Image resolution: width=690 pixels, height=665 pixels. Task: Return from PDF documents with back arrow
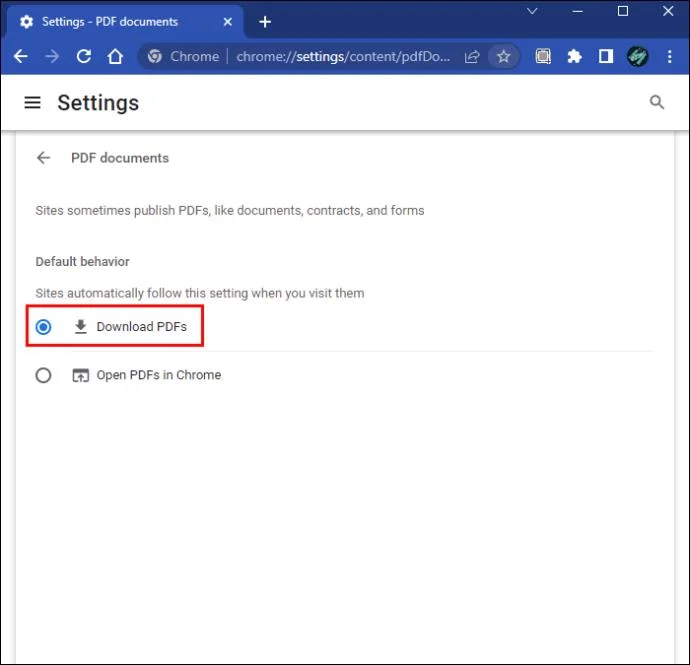click(x=43, y=158)
